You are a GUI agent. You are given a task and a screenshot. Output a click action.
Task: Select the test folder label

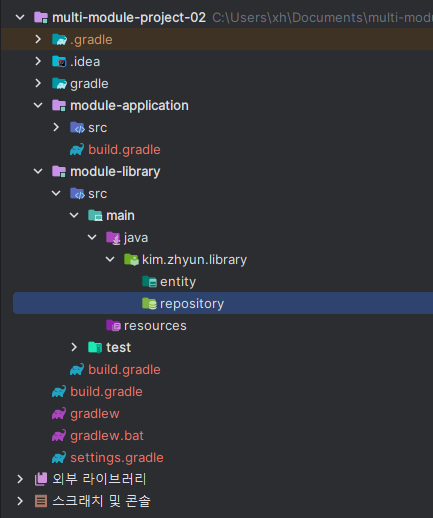coord(118,348)
